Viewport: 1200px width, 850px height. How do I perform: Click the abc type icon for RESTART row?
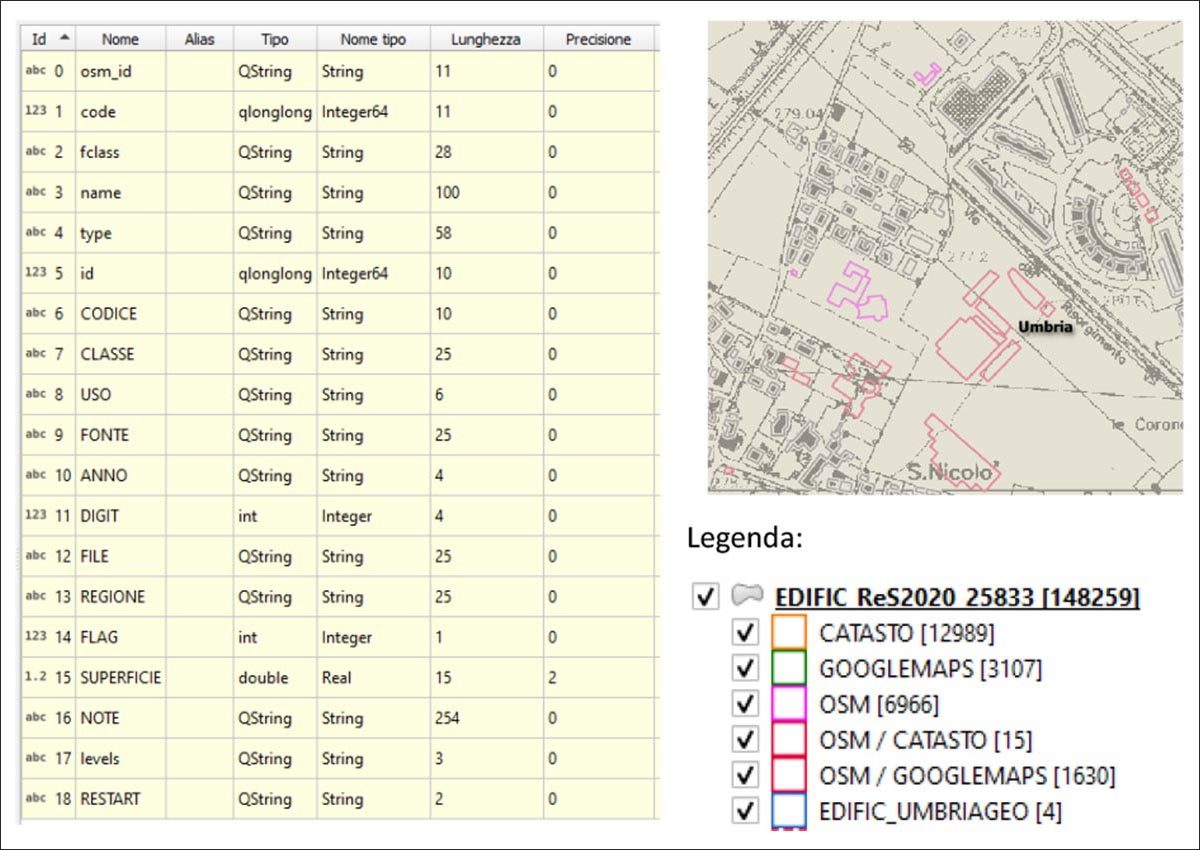tap(35, 798)
